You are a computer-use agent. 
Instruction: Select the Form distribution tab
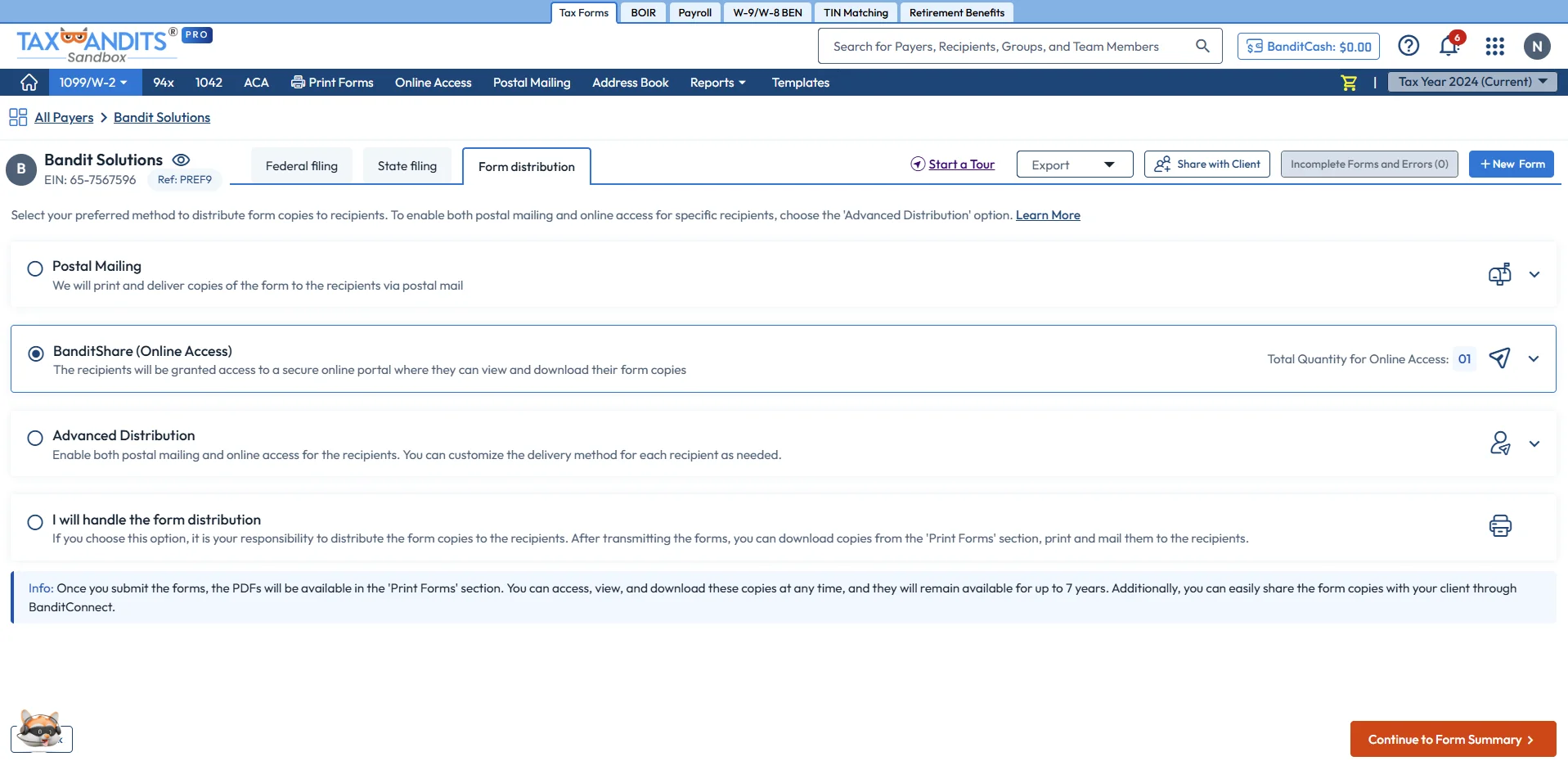pos(527,167)
